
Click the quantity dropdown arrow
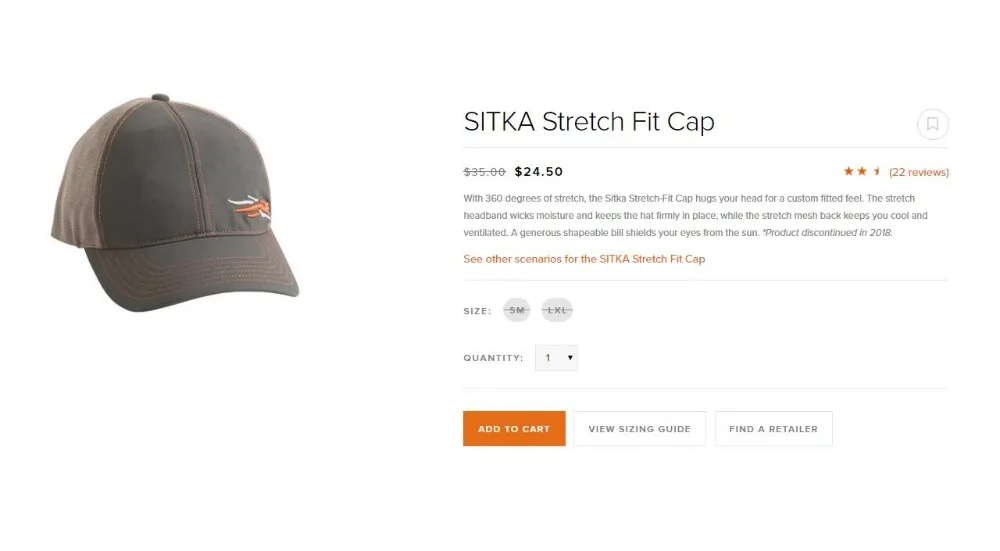coord(570,358)
